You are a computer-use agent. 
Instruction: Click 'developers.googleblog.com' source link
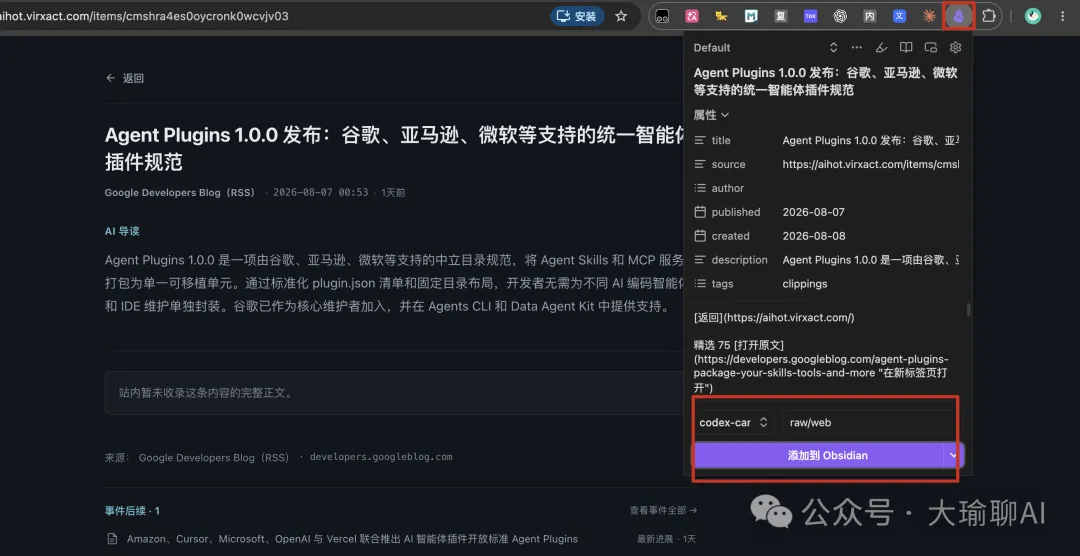pyautogui.click(x=381, y=457)
